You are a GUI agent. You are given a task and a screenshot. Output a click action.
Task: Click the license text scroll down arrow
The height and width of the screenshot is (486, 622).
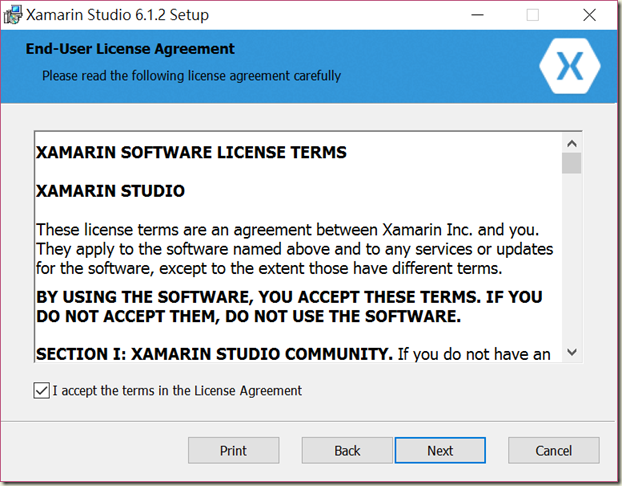click(572, 352)
